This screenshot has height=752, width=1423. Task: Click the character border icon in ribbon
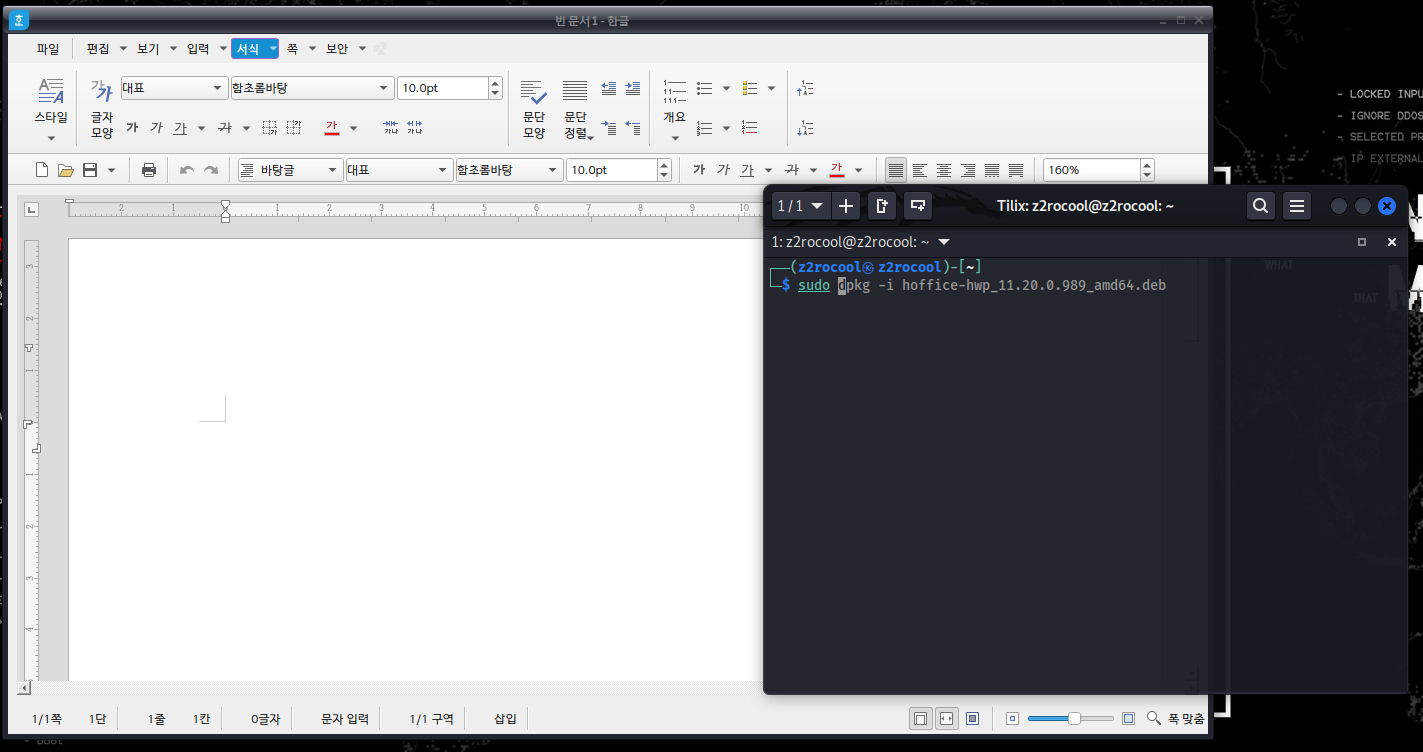(x=270, y=128)
